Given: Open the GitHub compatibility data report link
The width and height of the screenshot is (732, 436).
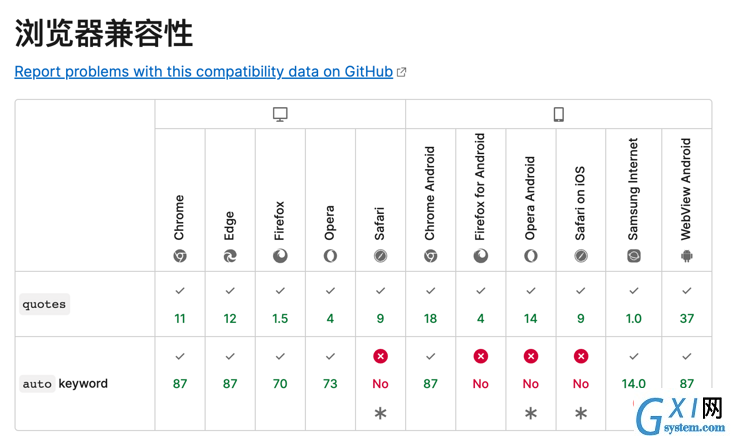Looking at the screenshot, I should (204, 72).
